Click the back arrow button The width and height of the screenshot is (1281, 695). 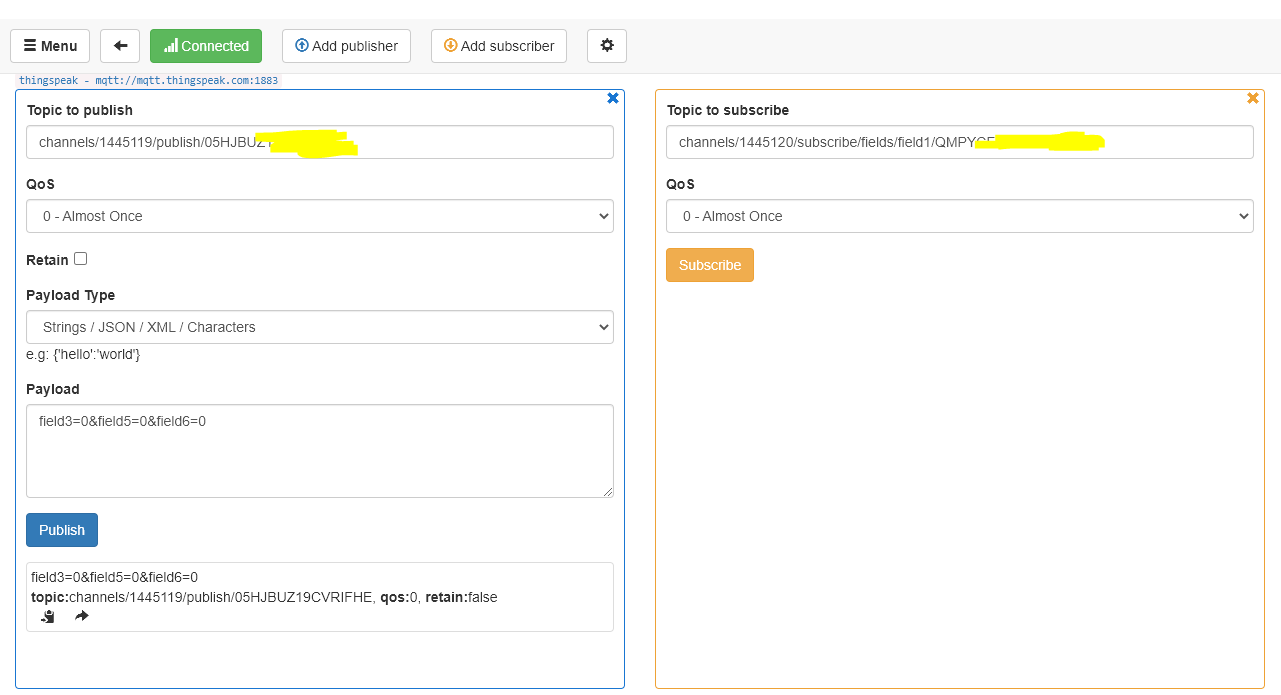point(120,46)
